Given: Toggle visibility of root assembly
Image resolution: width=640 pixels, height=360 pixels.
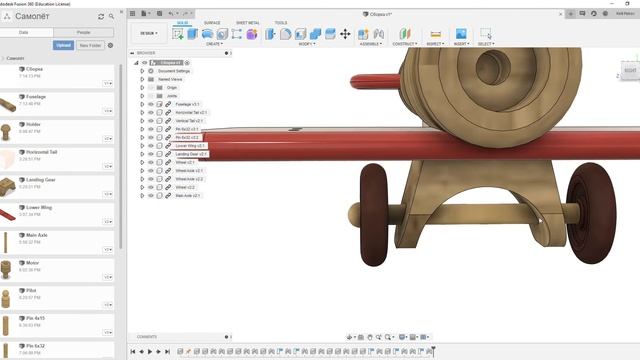Looking at the screenshot, I should 144,63.
